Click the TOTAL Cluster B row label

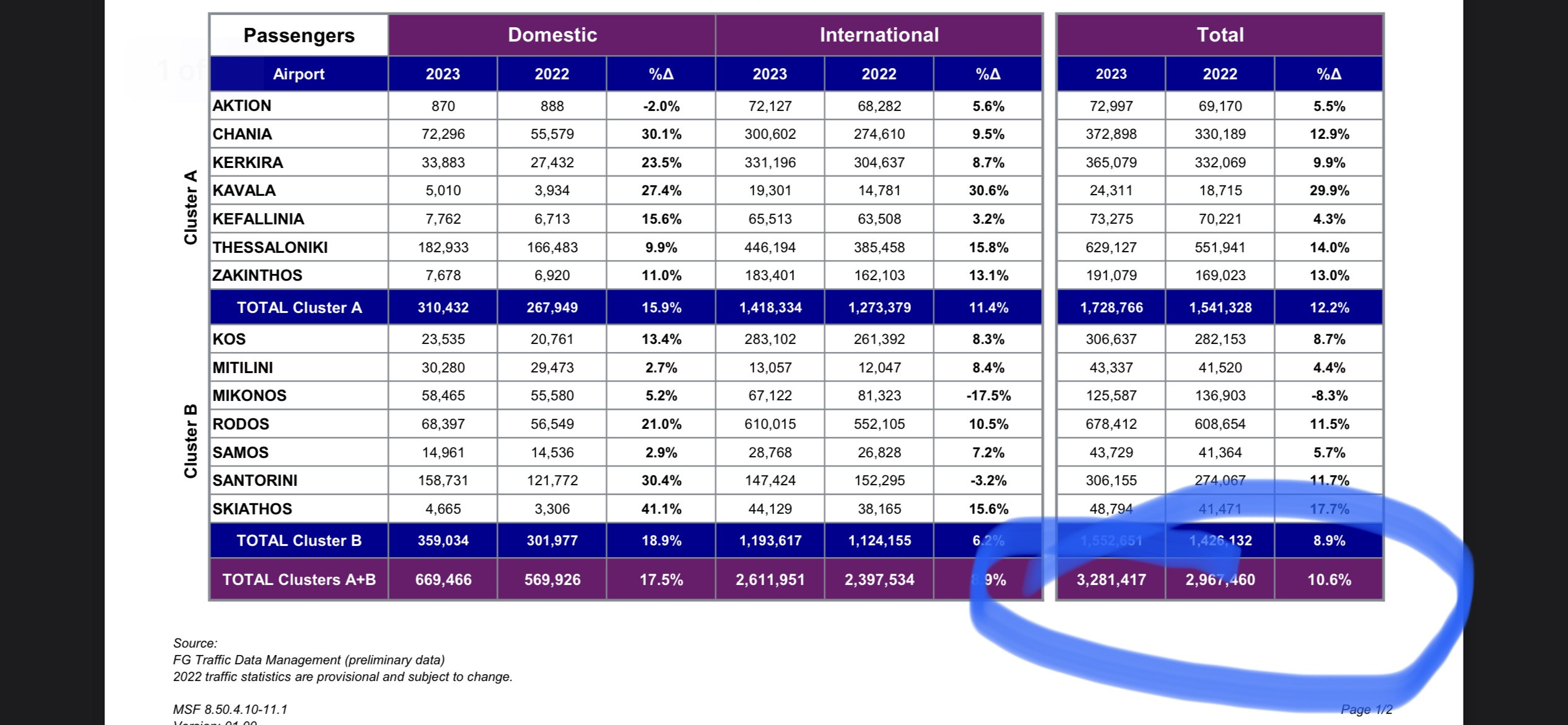click(299, 540)
